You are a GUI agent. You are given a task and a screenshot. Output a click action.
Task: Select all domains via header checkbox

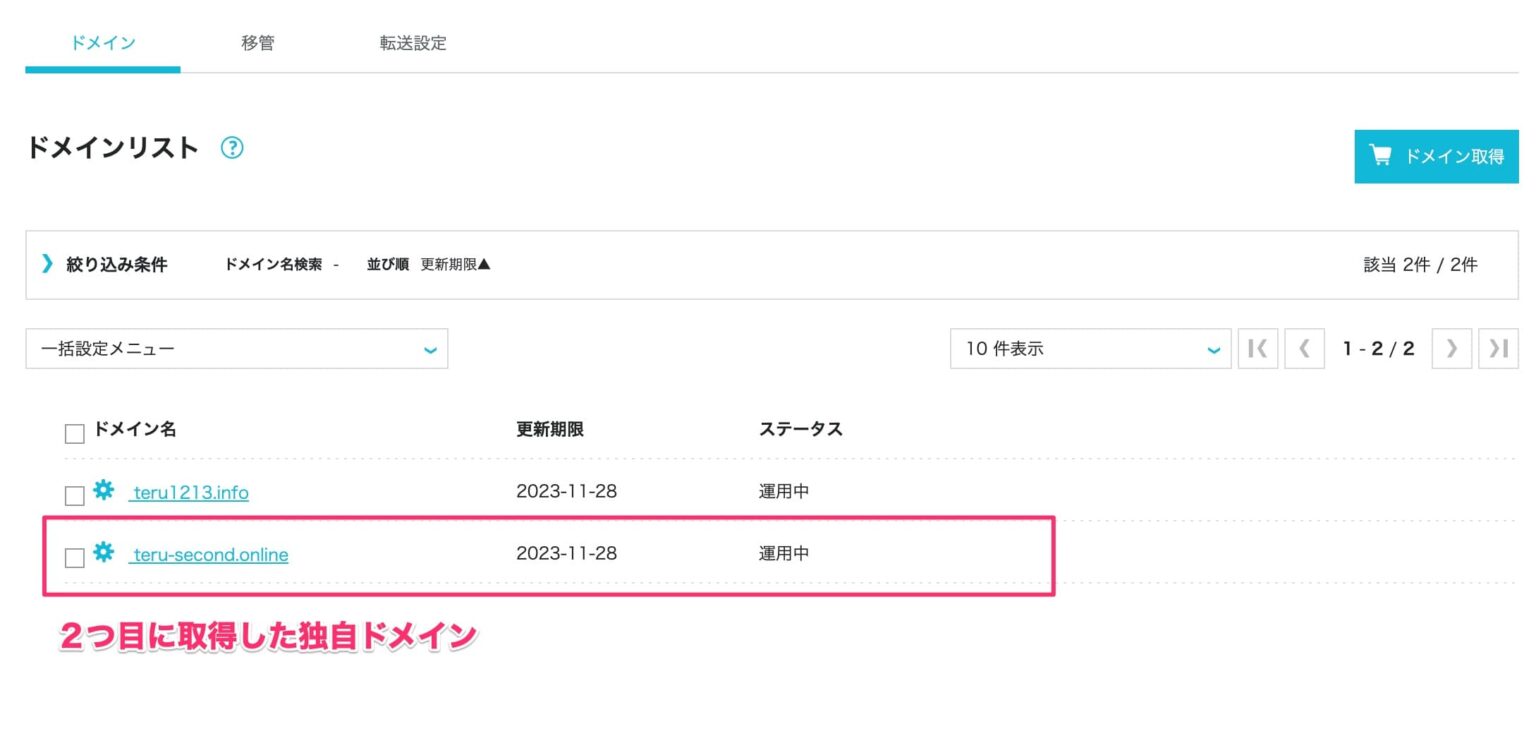(74, 431)
